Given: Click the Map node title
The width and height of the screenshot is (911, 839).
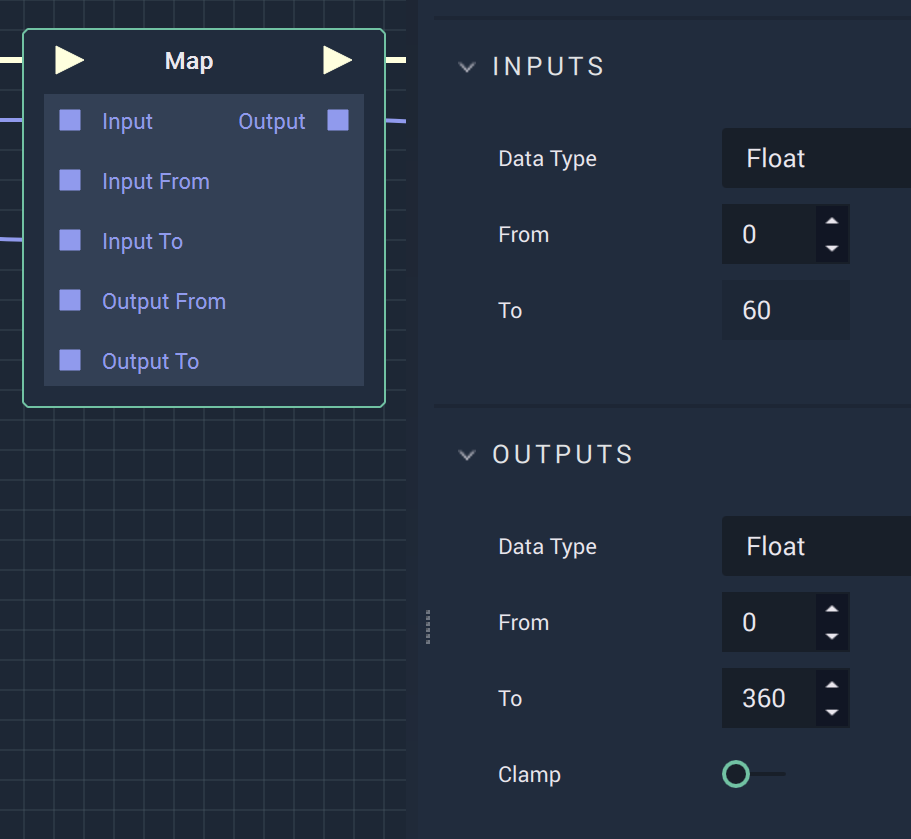Looking at the screenshot, I should coord(189,62).
